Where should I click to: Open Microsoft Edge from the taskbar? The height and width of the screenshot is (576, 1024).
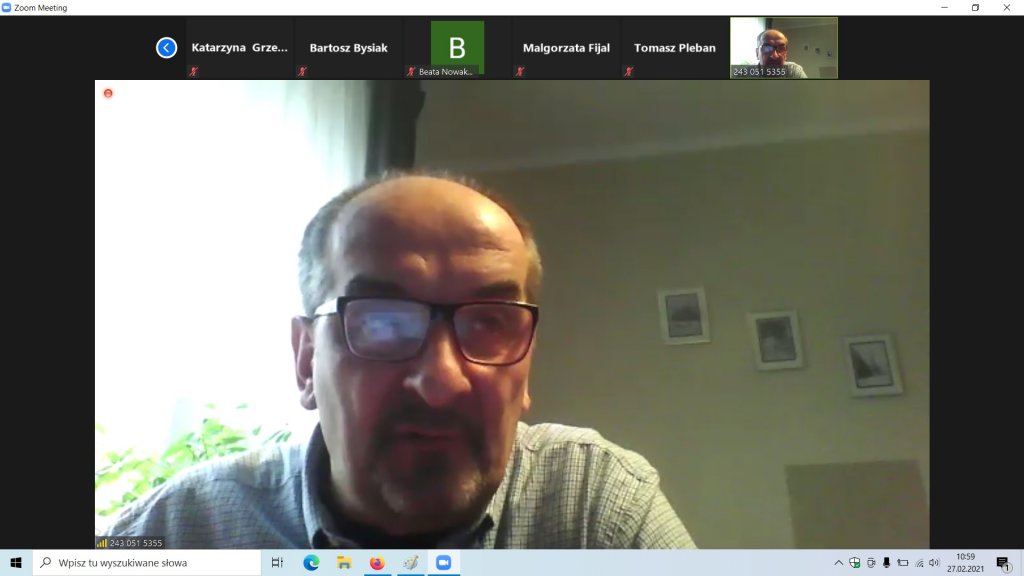tap(311, 562)
